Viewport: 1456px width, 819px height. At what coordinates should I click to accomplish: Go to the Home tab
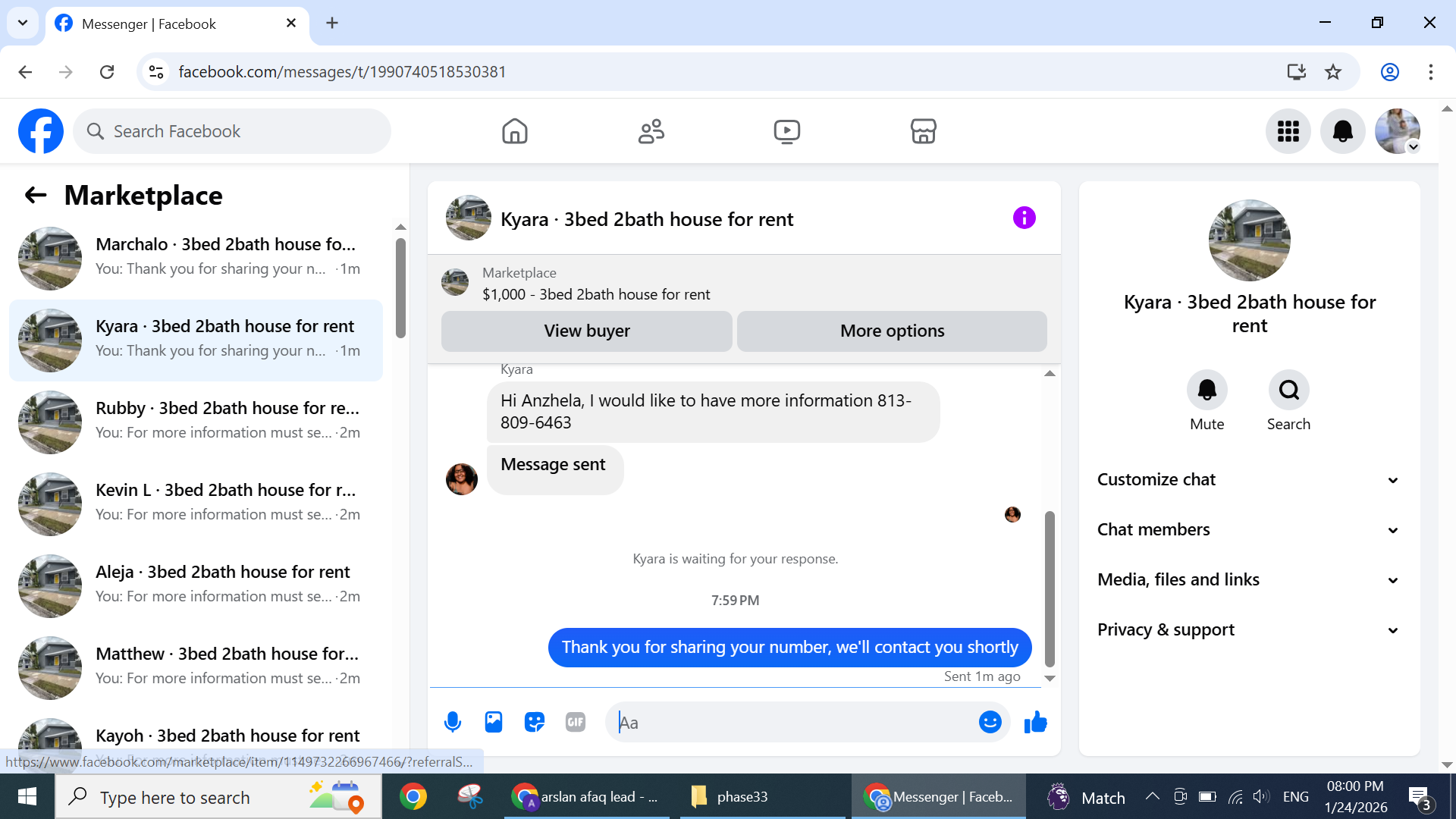point(514,131)
